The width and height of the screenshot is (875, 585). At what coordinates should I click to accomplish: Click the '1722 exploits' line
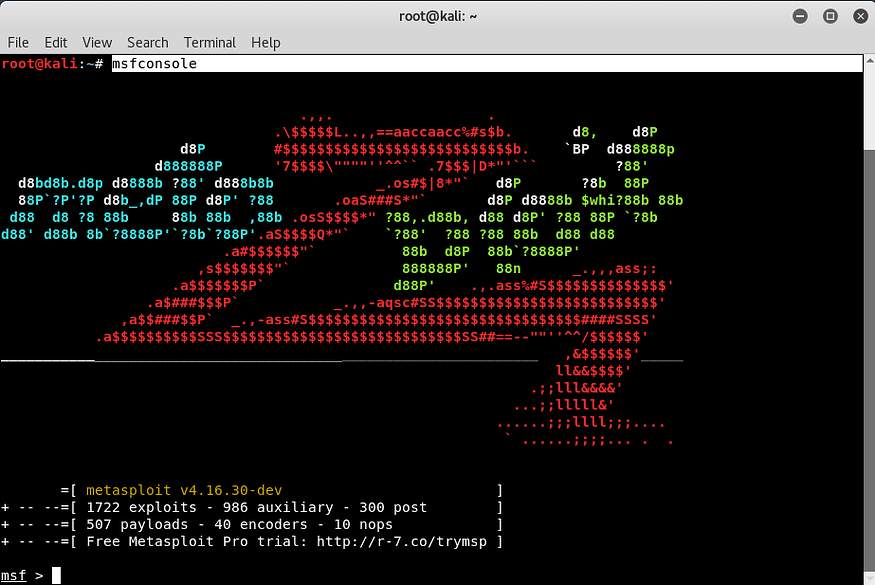257,507
